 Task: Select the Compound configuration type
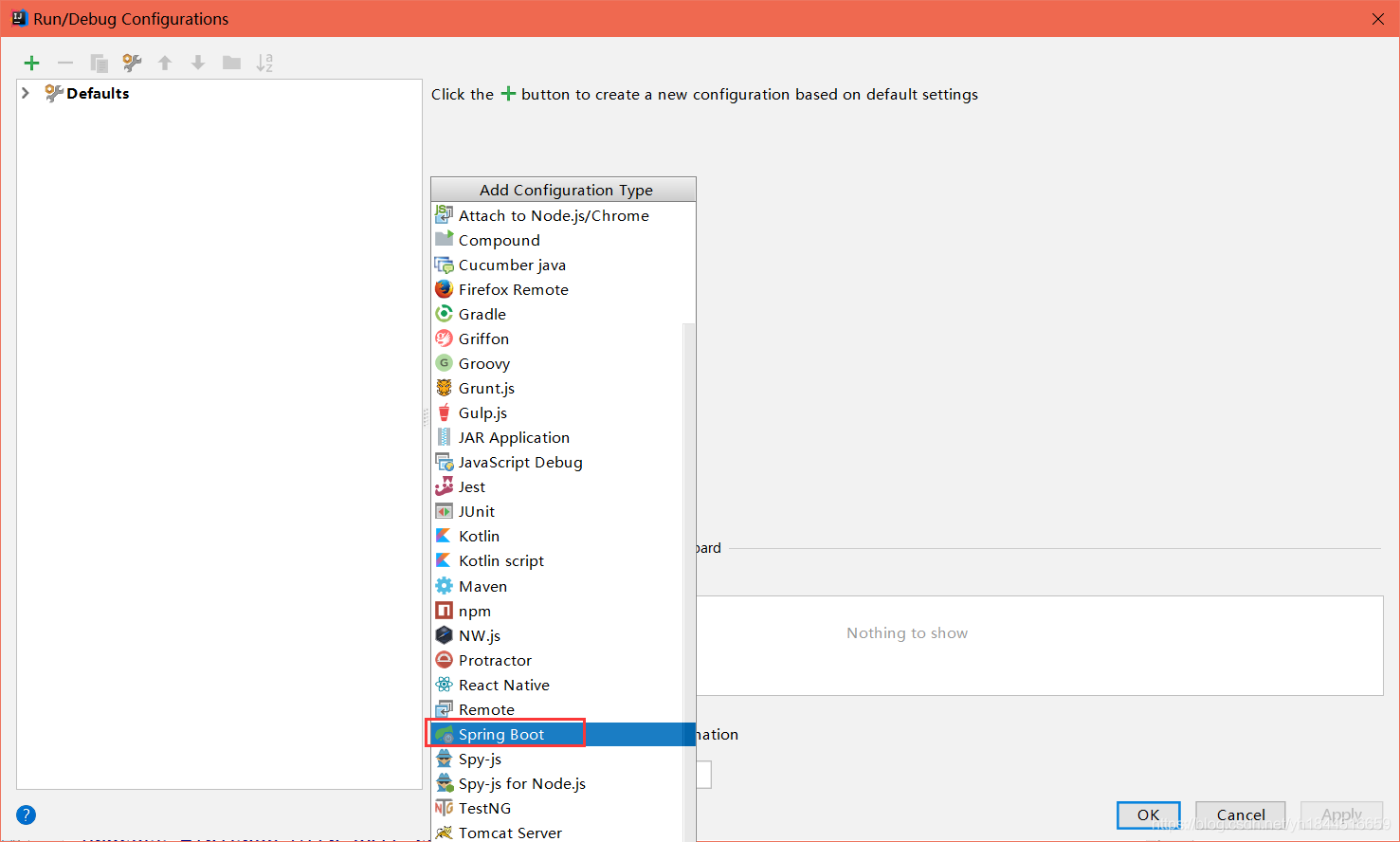click(x=563, y=240)
